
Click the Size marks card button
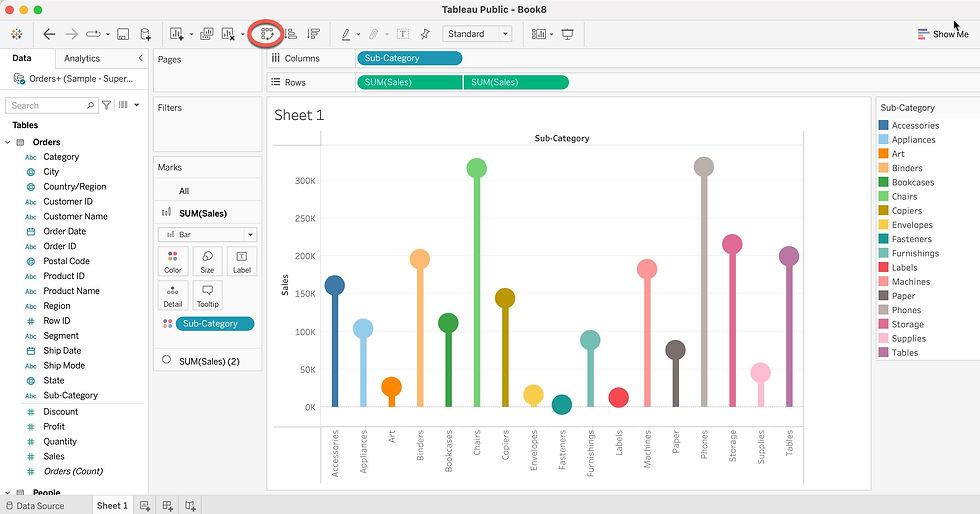(x=208, y=261)
